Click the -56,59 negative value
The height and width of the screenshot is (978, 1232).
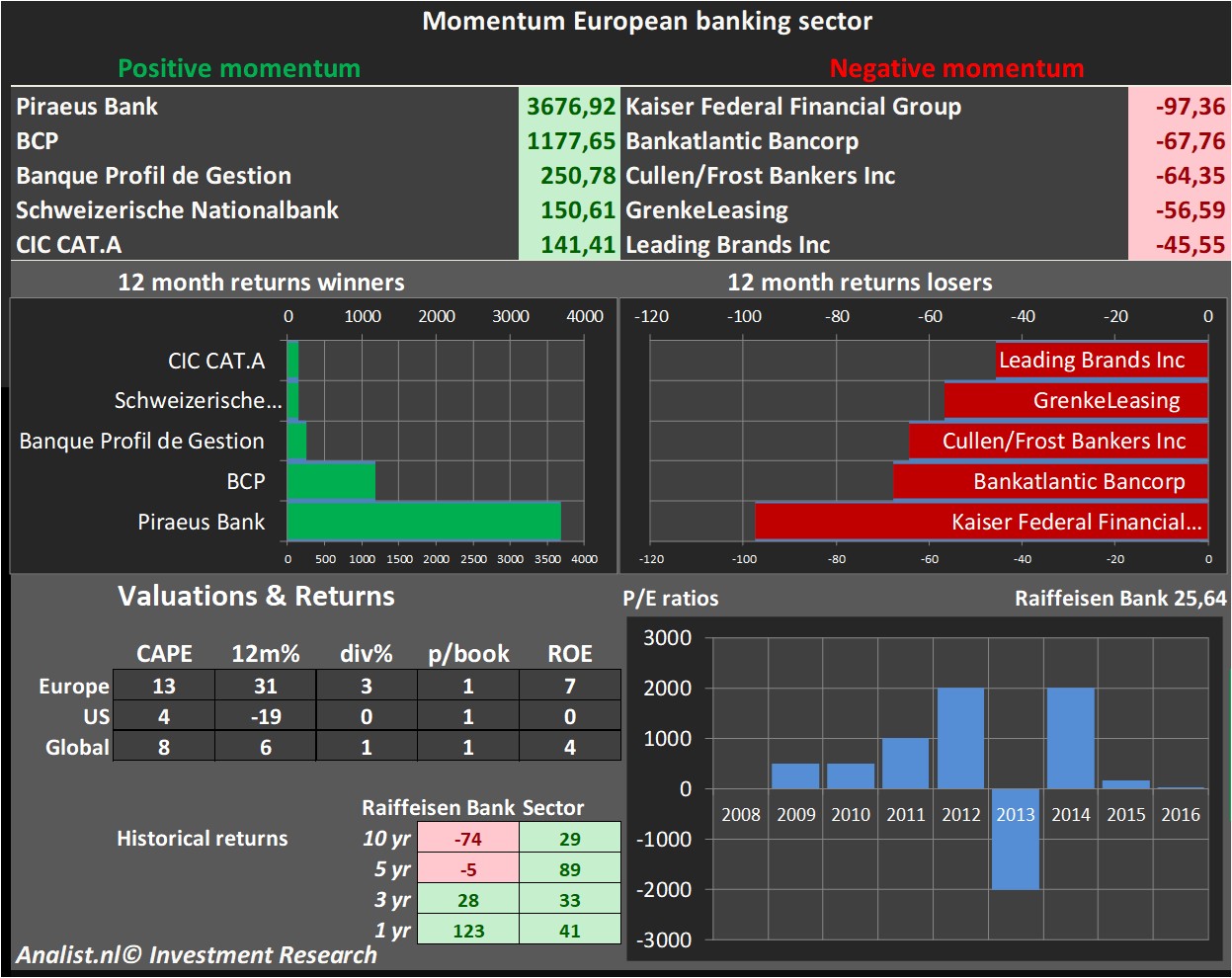(1180, 209)
